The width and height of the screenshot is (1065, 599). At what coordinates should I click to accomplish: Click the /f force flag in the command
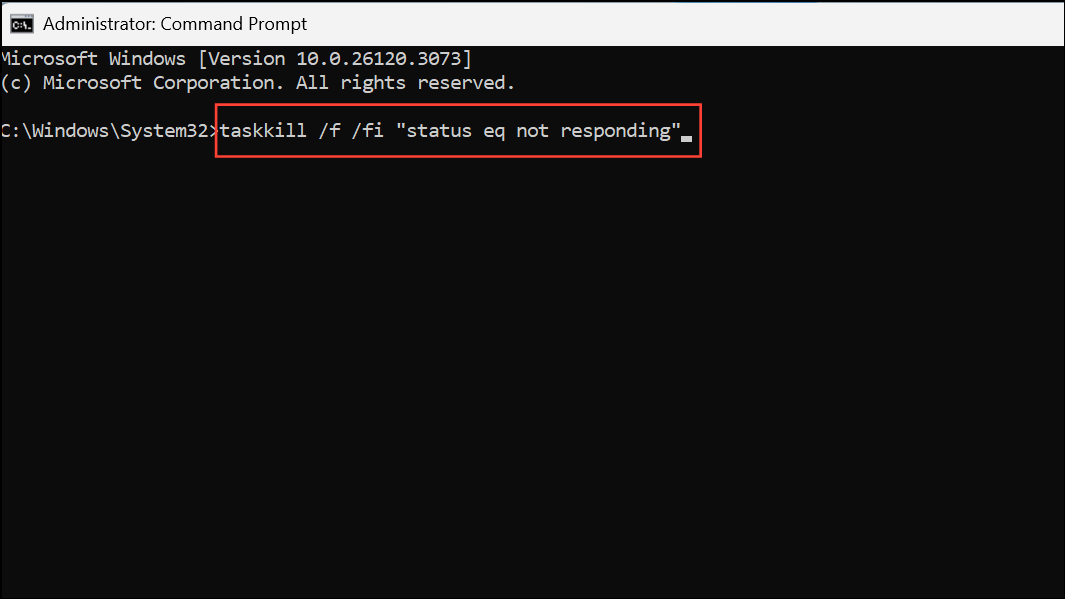point(331,130)
